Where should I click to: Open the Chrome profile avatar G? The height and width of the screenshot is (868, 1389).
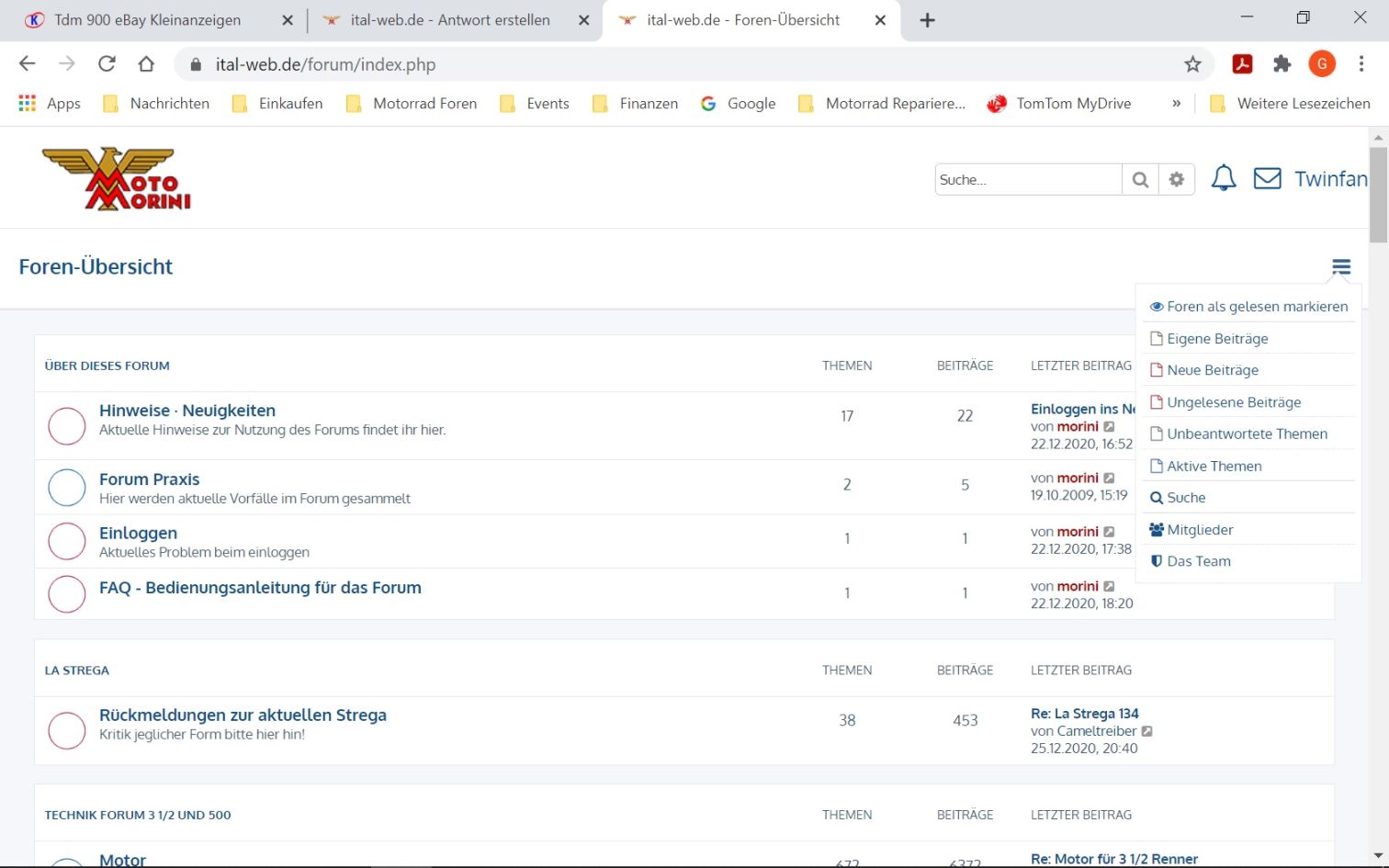(1322, 63)
